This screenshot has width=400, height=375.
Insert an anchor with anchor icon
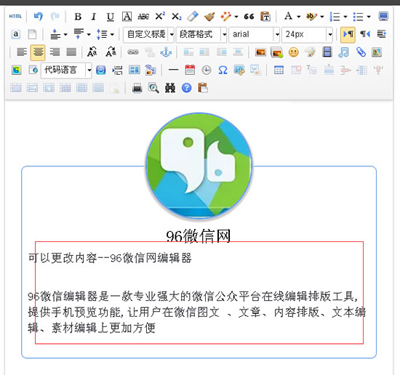[x=166, y=52]
